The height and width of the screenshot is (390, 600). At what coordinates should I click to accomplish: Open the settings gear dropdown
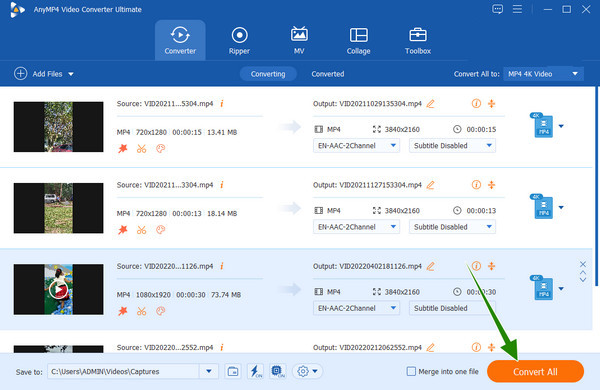click(307, 371)
